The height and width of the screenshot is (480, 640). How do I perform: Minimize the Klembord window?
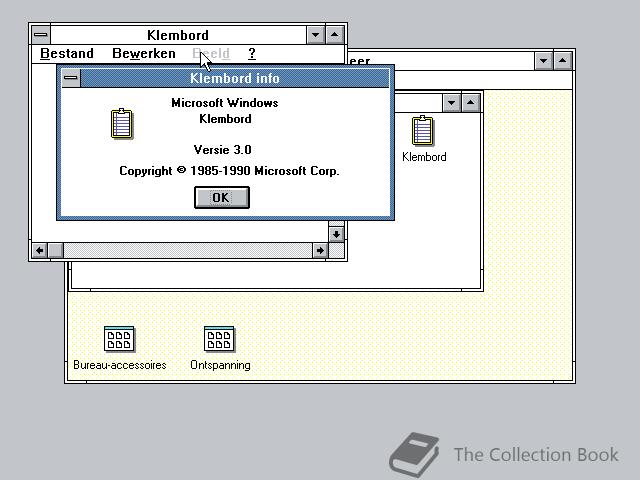(x=316, y=35)
